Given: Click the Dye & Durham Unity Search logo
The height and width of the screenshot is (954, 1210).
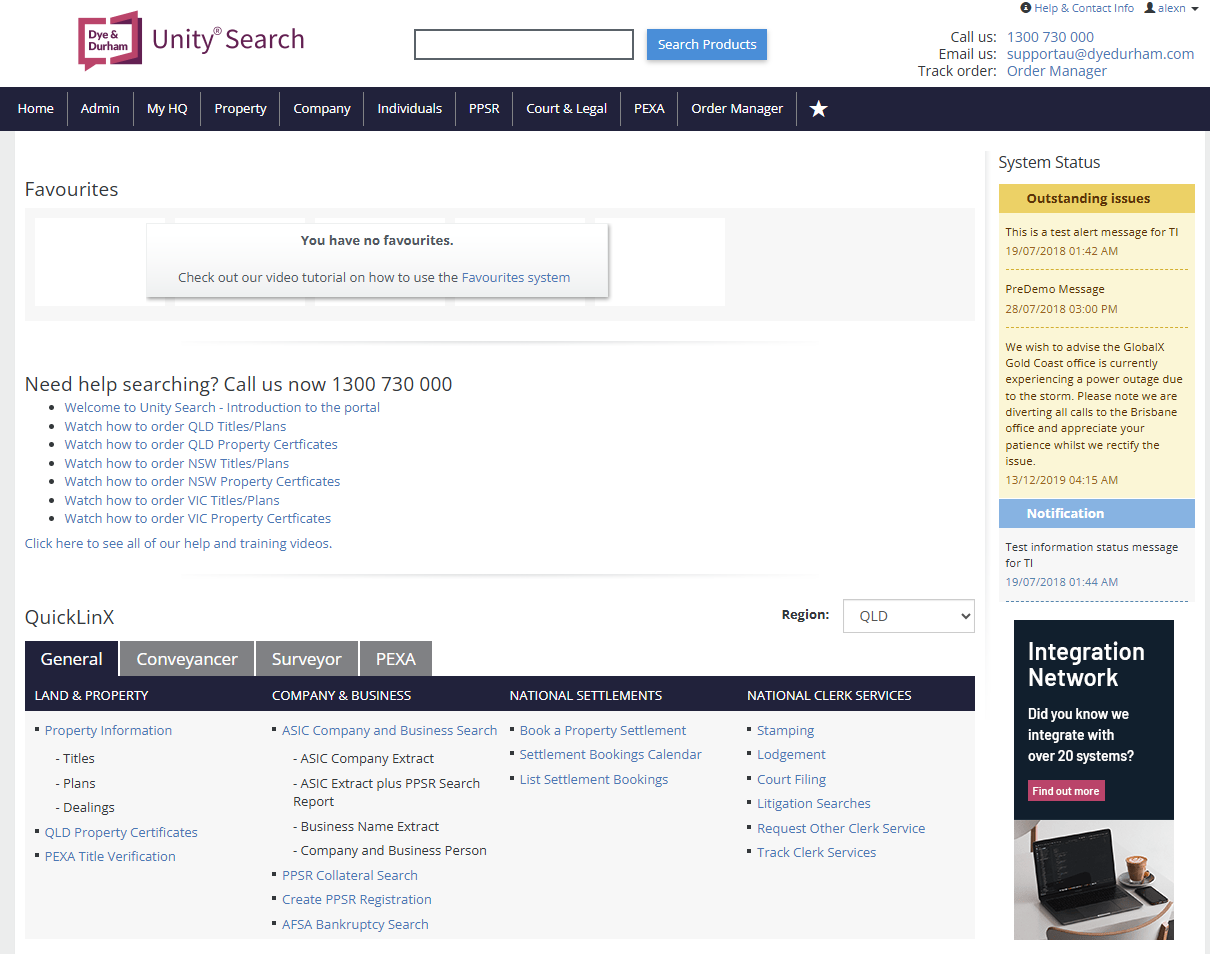Looking at the screenshot, I should coord(191,40).
